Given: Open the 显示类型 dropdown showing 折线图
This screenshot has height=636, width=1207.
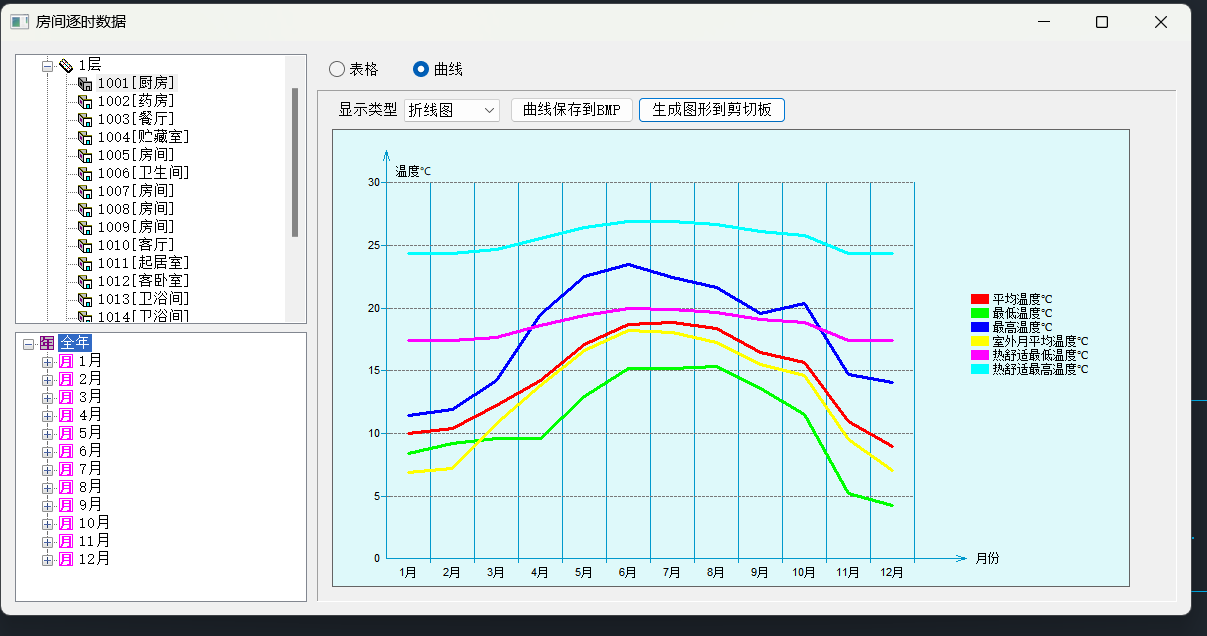Looking at the screenshot, I should coord(451,110).
